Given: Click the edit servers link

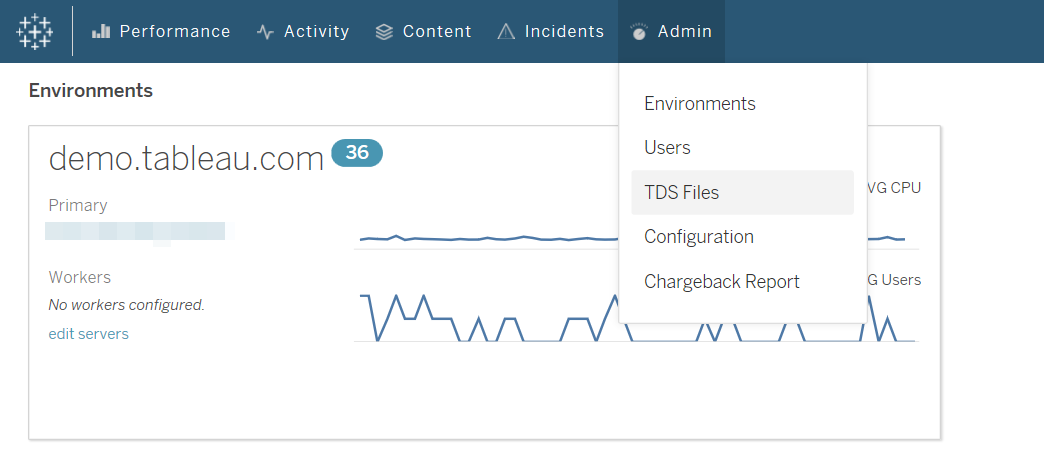Looking at the screenshot, I should [x=89, y=334].
